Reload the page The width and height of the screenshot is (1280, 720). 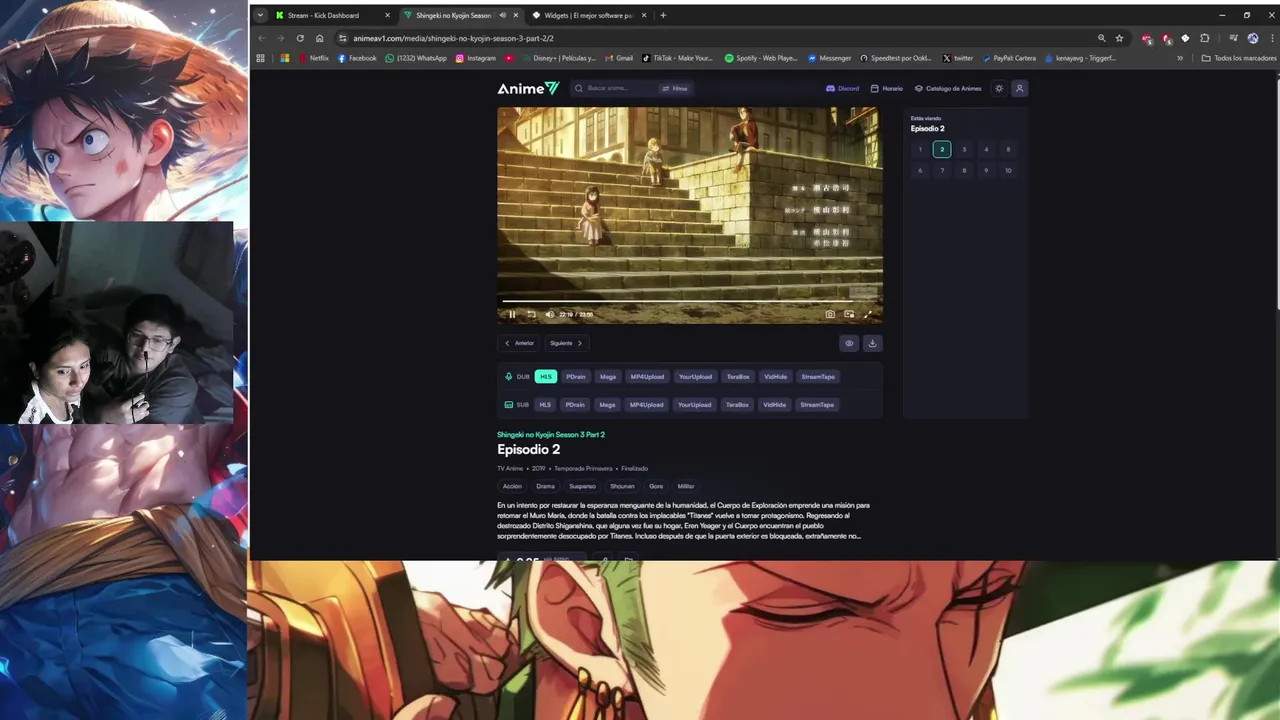300,38
